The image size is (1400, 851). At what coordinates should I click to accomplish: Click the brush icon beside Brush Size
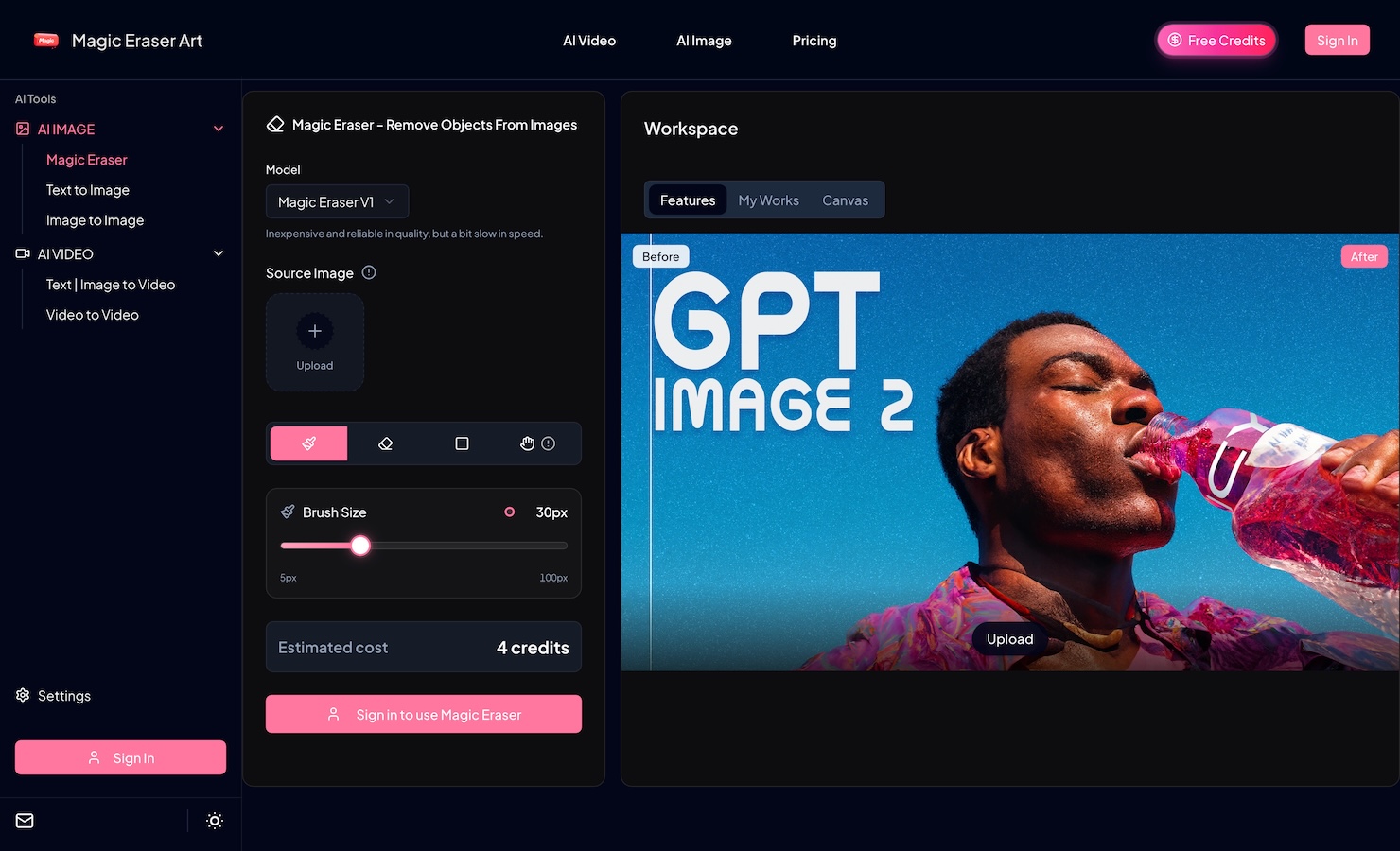pos(288,512)
